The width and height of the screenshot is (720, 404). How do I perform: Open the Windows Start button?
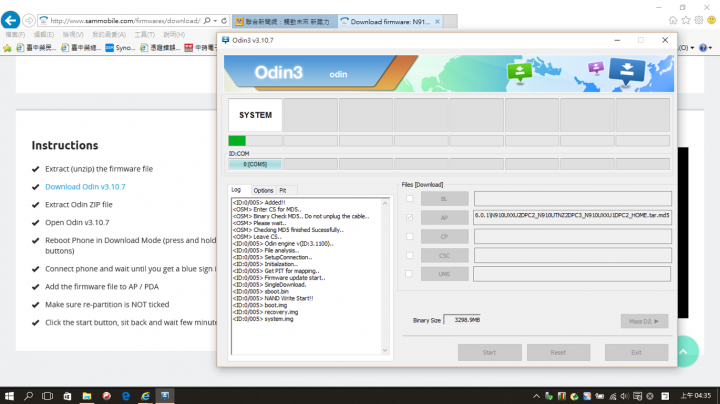point(9,396)
